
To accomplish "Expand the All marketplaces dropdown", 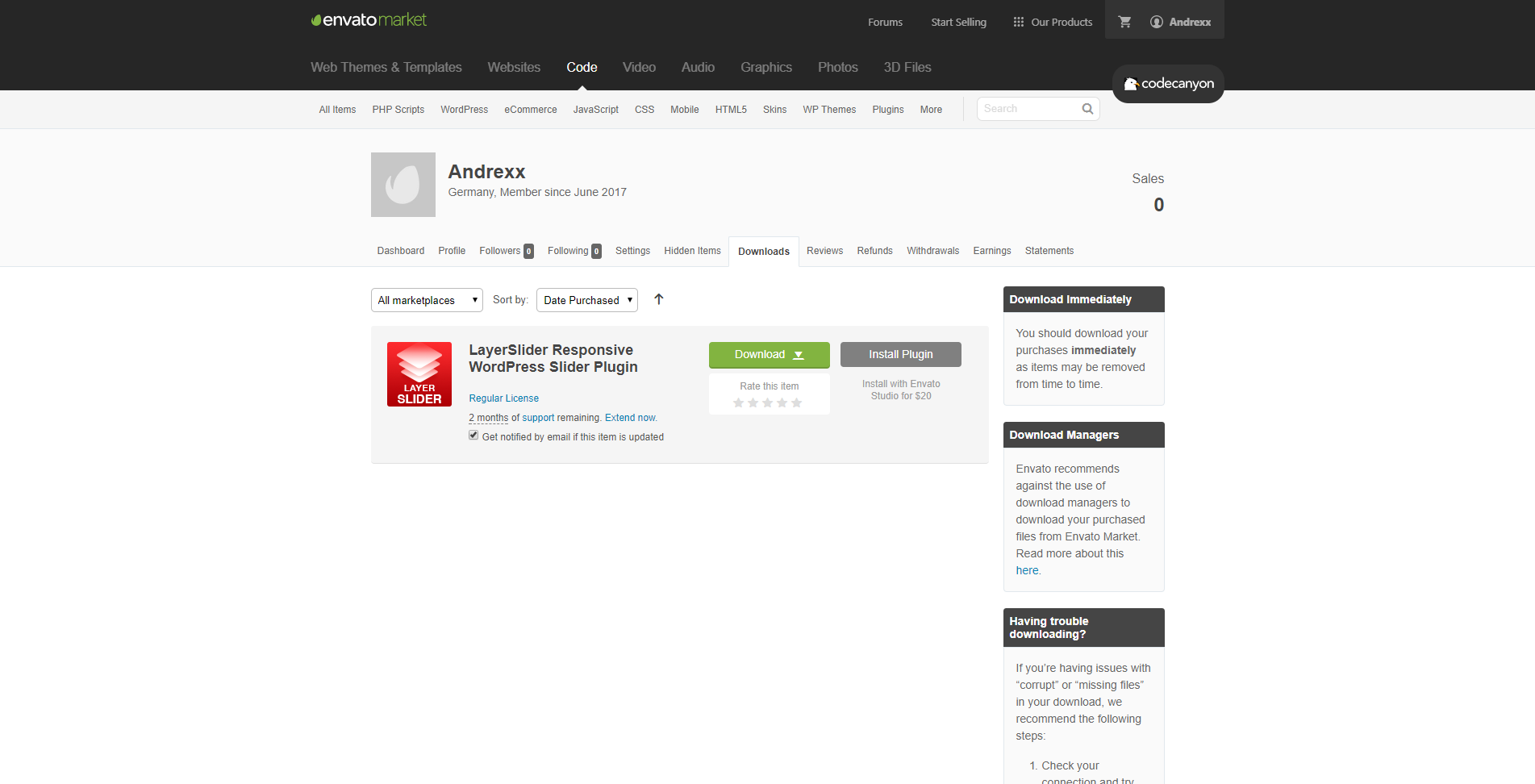I will 427,300.
